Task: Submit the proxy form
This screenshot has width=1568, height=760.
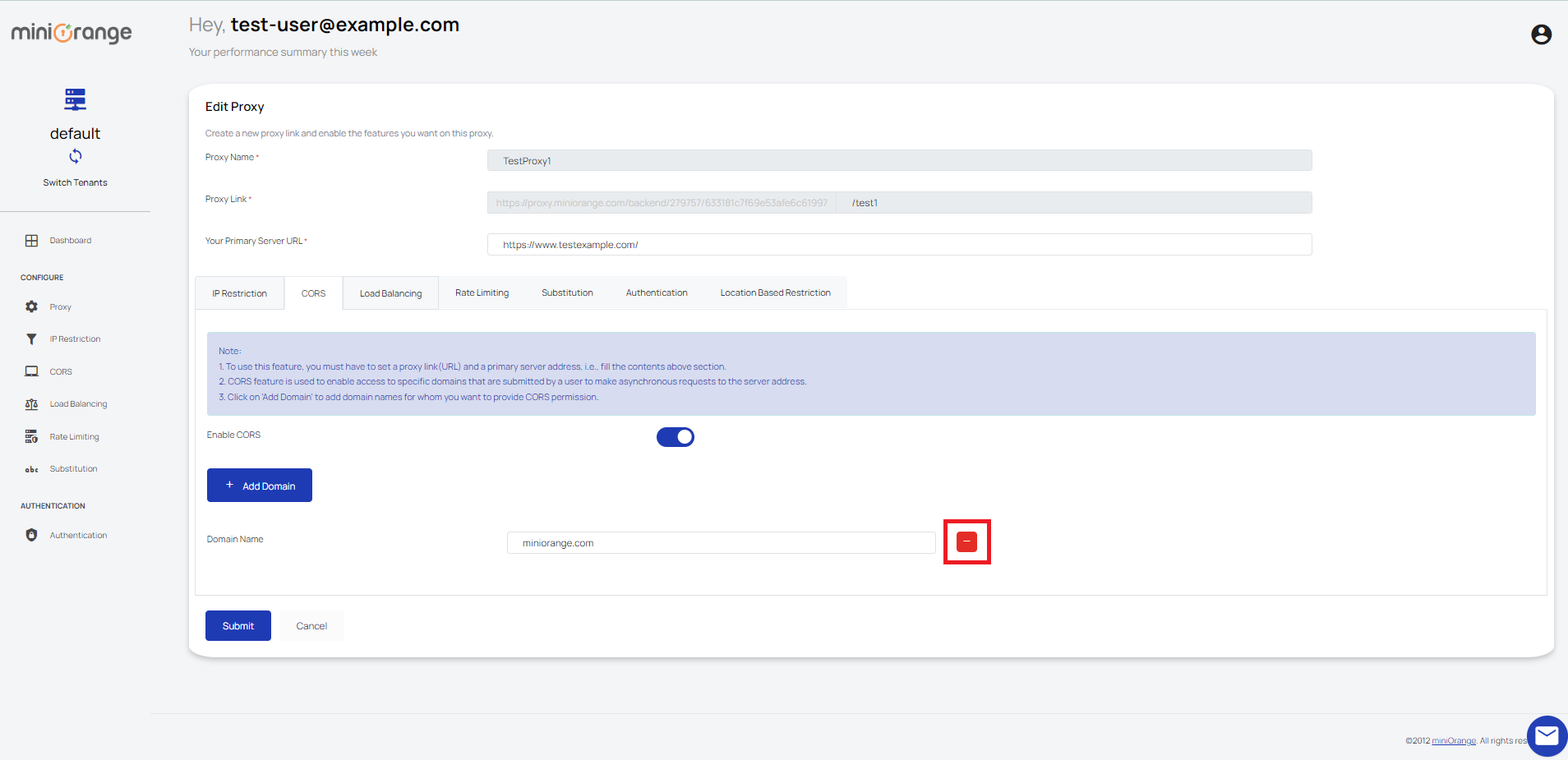Action: (238, 626)
